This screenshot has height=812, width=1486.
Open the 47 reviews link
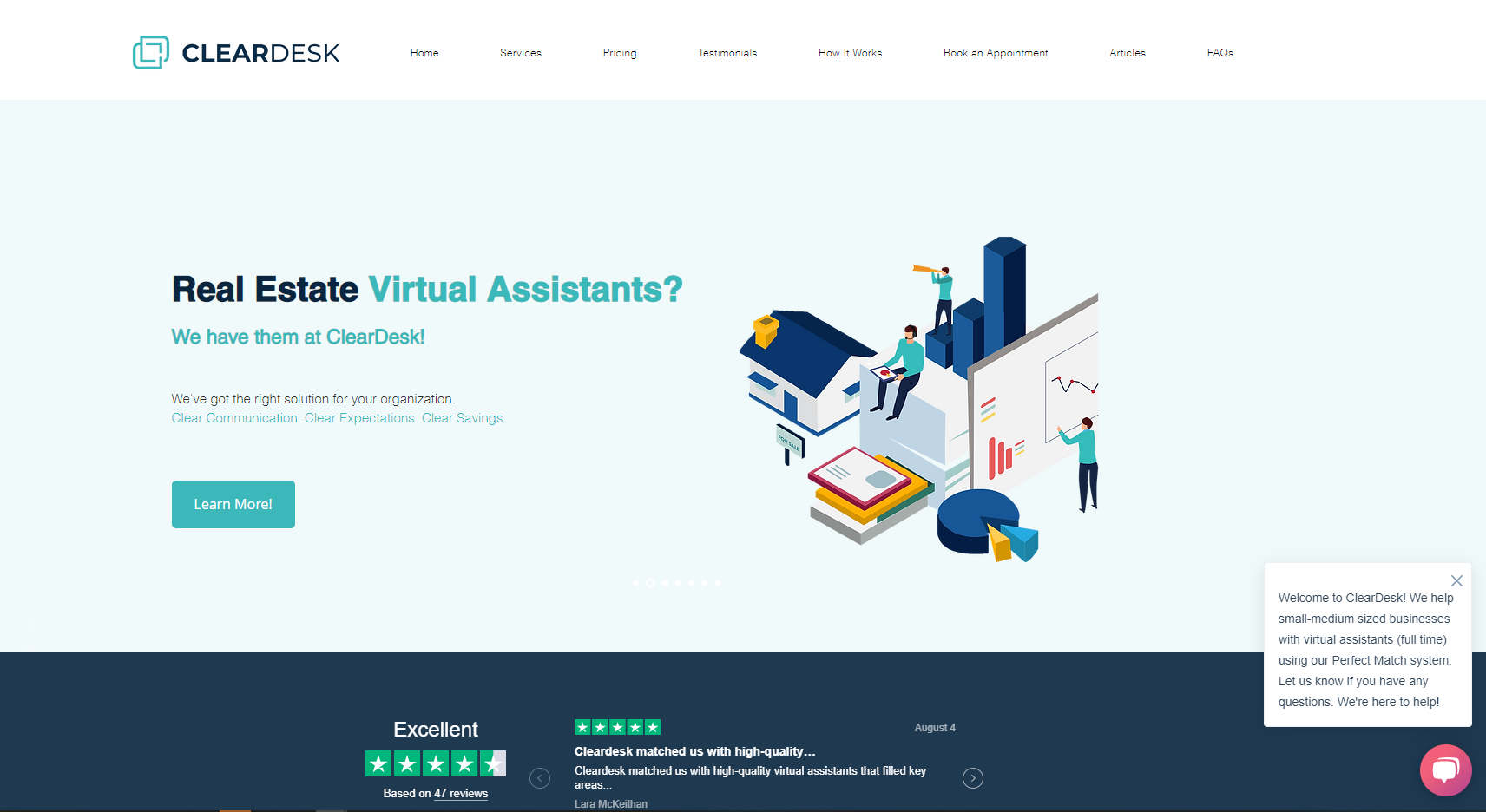pyautogui.click(x=461, y=793)
